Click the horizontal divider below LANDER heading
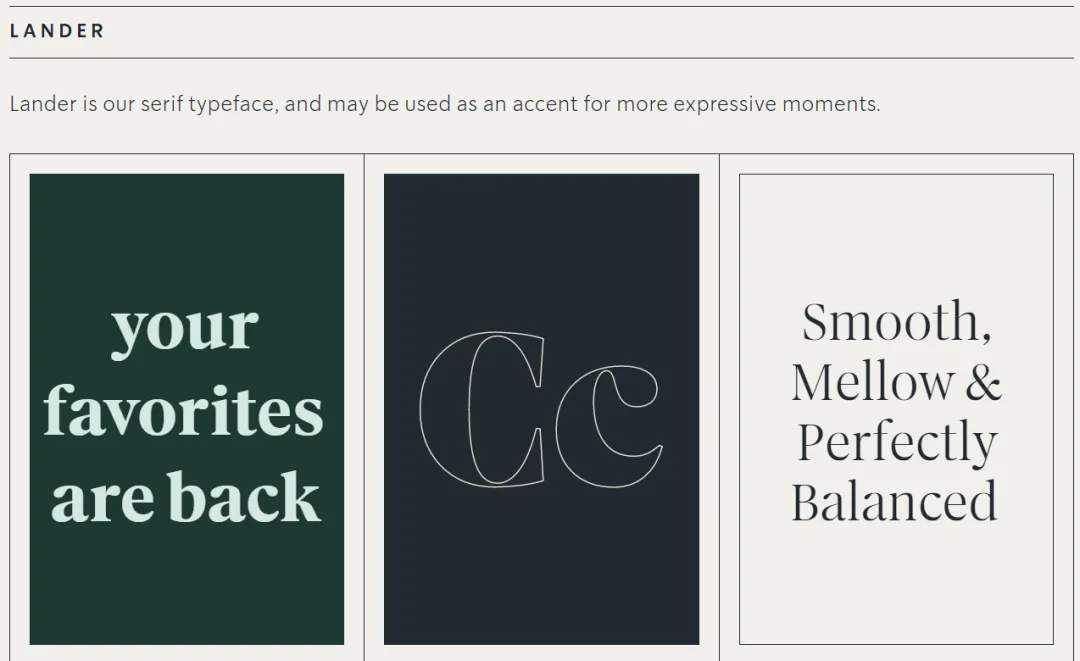The height and width of the screenshot is (661, 1080). 541,58
